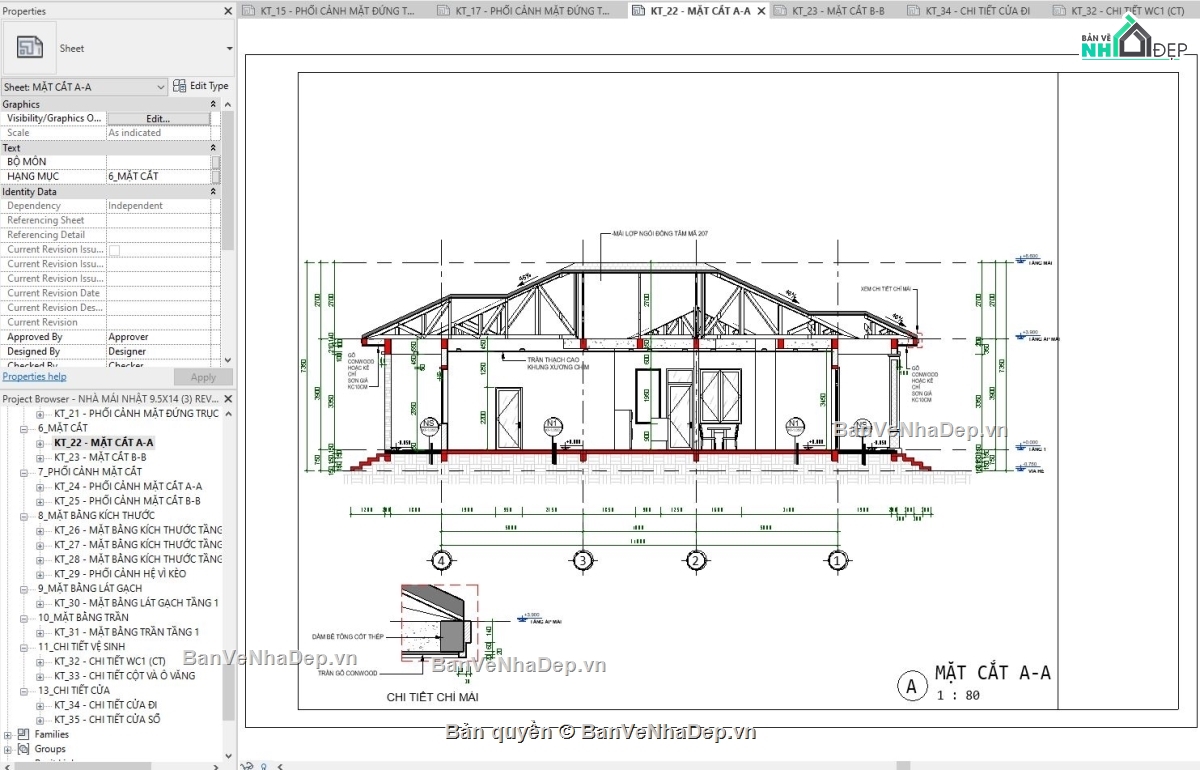
Task: Switch to the KT_23 - MẶT CẮT B-B tab
Action: pyautogui.click(x=840, y=10)
